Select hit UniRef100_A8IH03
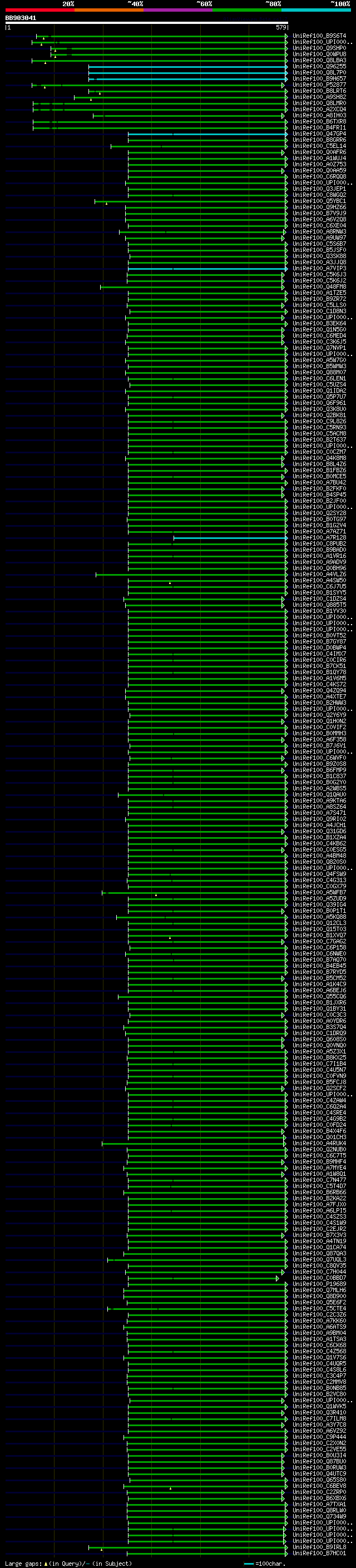 pos(319,115)
